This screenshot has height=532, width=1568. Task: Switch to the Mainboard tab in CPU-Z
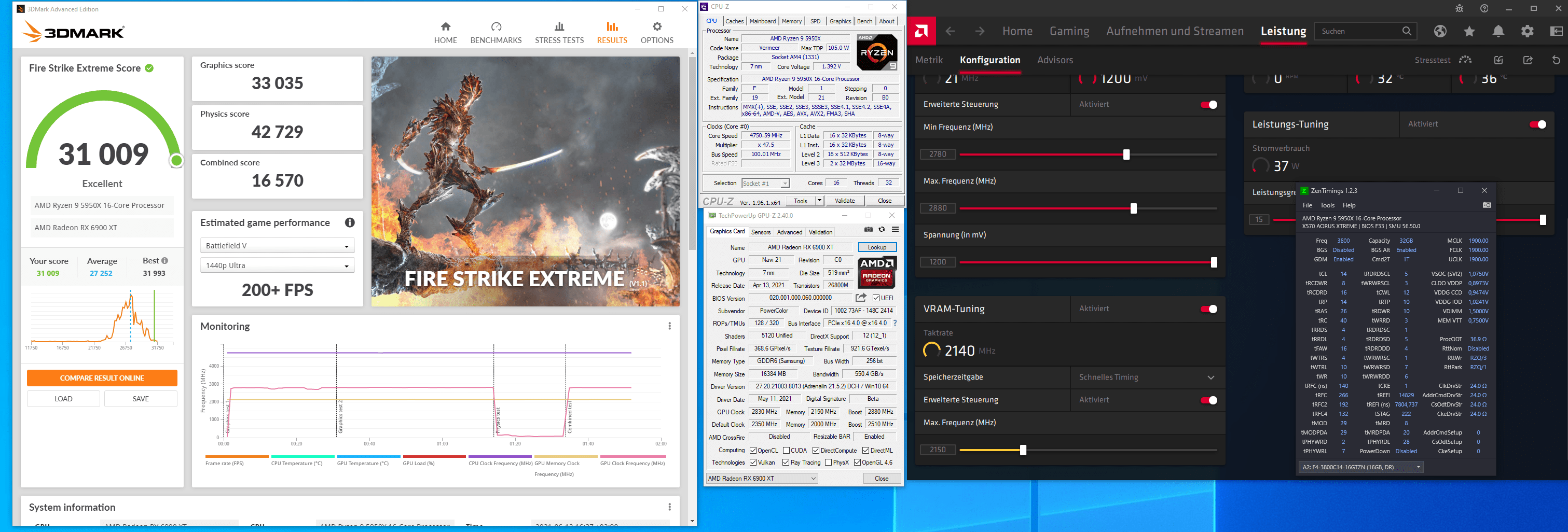[x=762, y=21]
